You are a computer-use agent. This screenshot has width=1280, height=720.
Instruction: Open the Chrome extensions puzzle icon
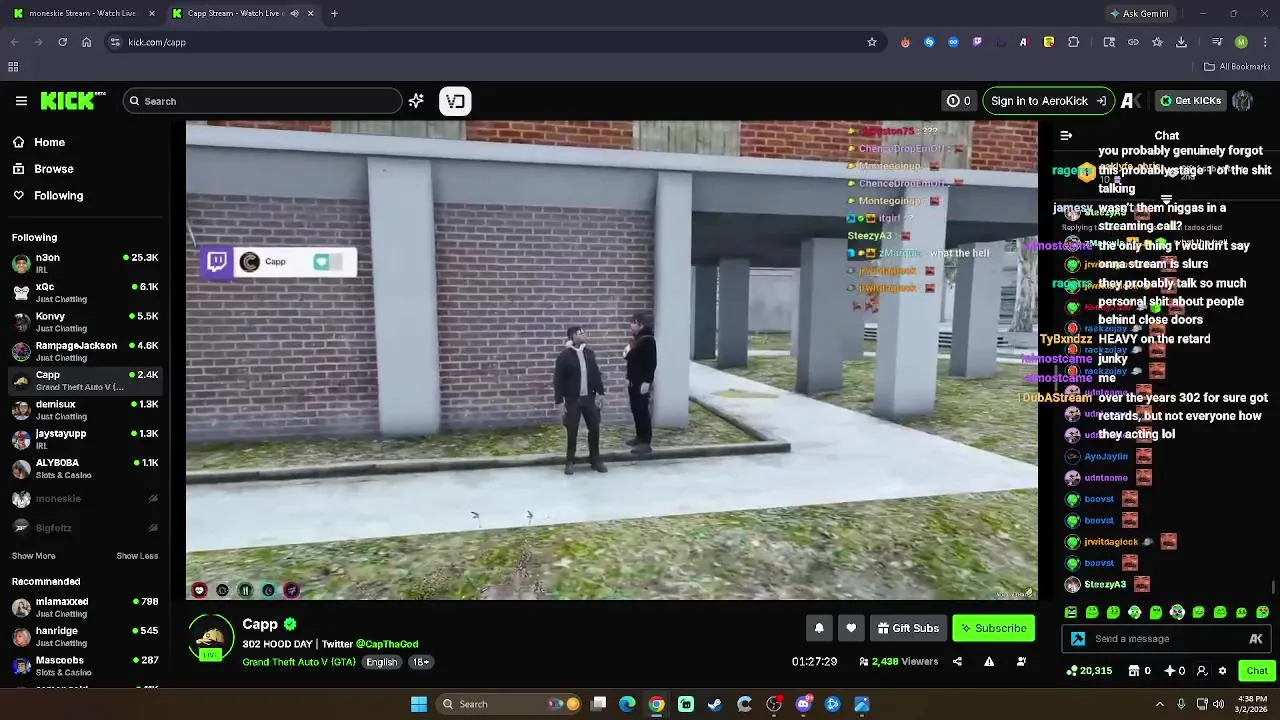[1074, 42]
